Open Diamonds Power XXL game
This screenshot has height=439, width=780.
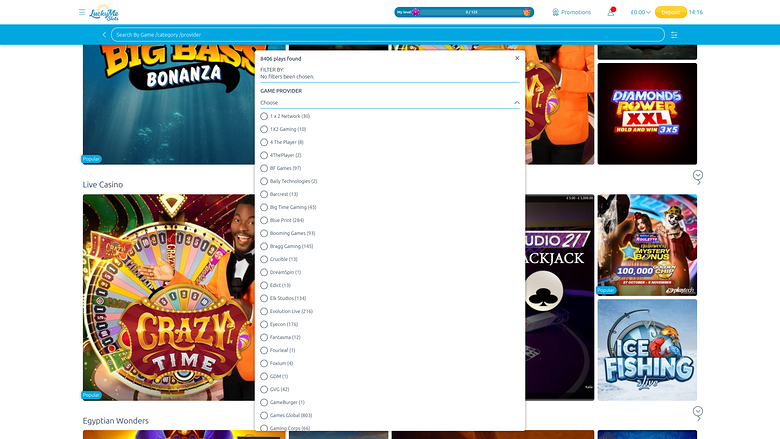pyautogui.click(x=647, y=114)
